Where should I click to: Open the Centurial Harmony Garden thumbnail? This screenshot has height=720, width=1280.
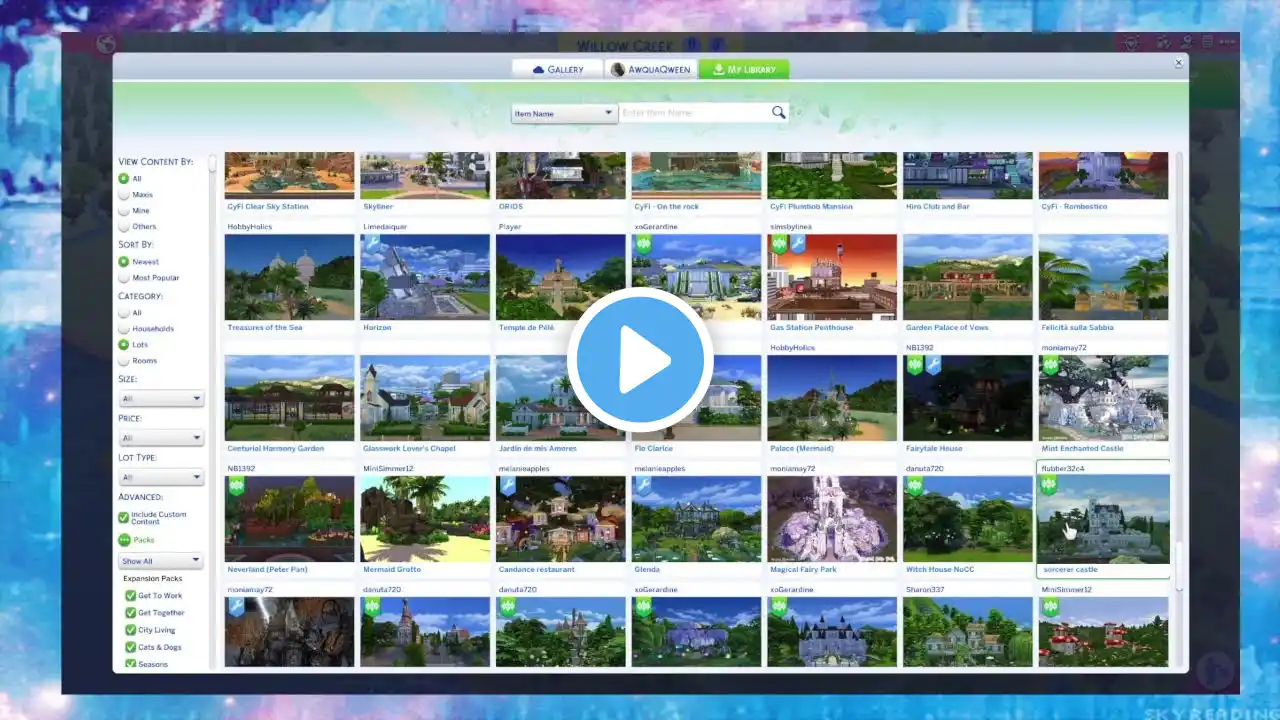click(289, 398)
